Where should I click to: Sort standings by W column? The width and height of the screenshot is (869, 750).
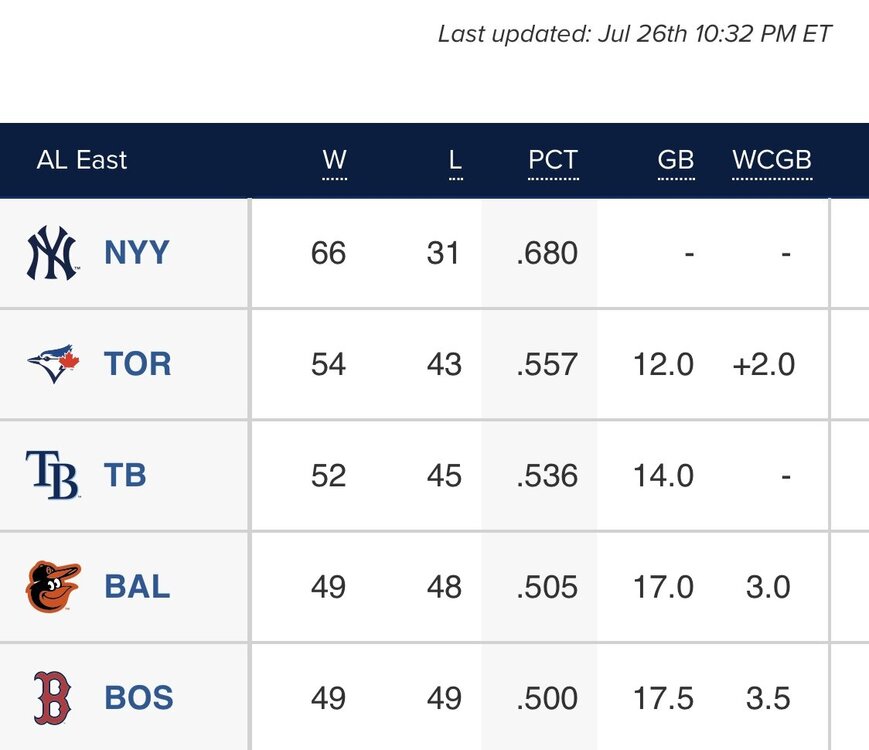(334, 160)
